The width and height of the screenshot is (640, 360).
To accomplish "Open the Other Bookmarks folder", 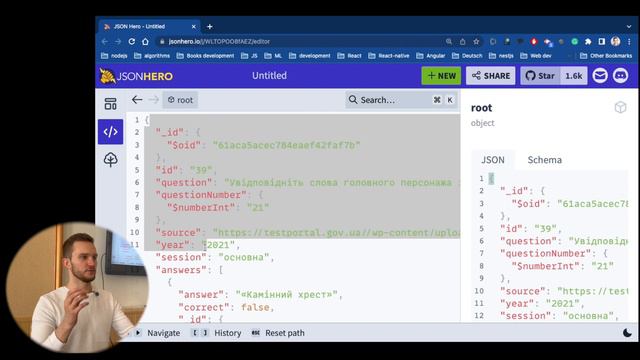I will pyautogui.click(x=606, y=56).
